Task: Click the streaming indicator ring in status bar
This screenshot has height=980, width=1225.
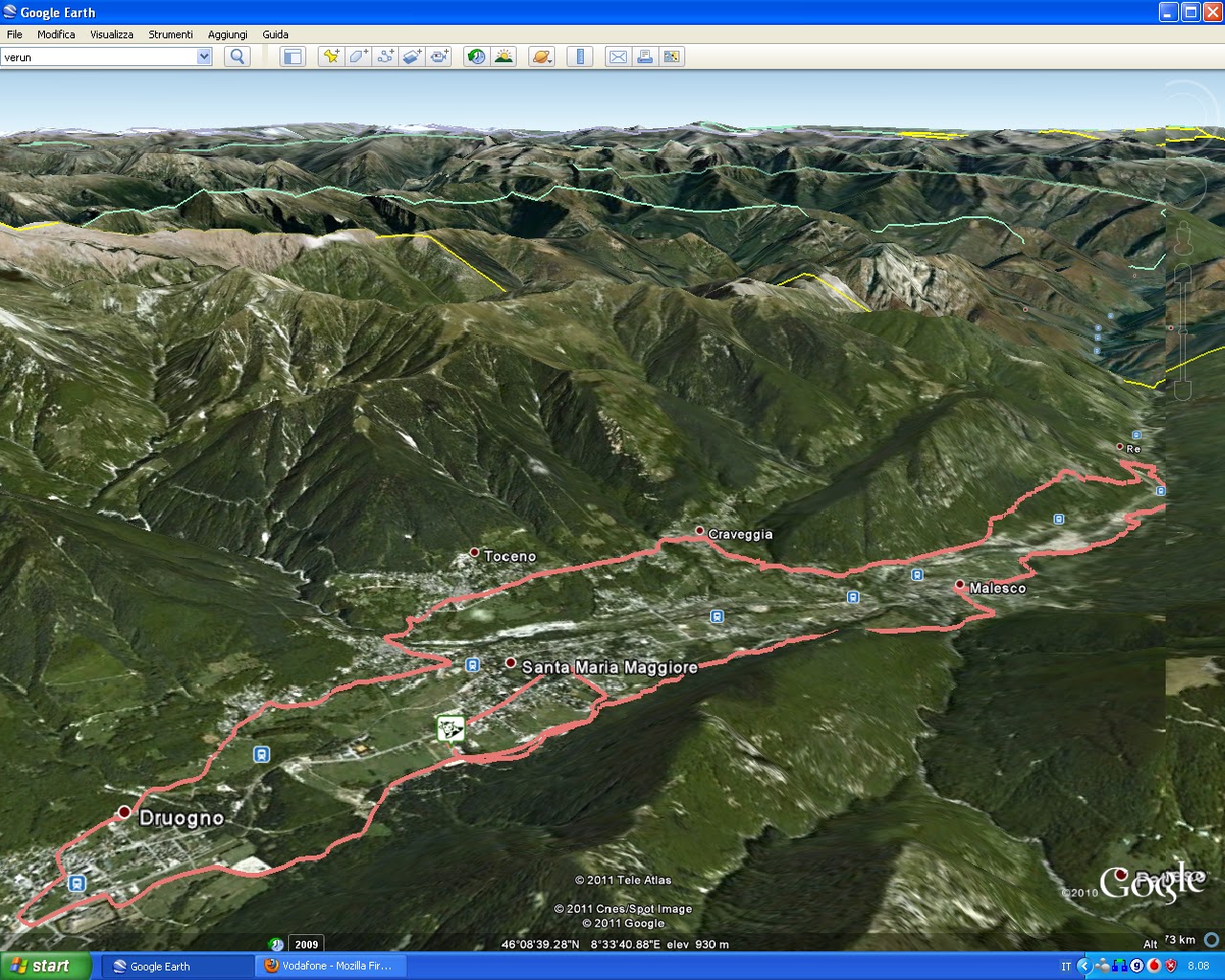Action: click(1212, 940)
